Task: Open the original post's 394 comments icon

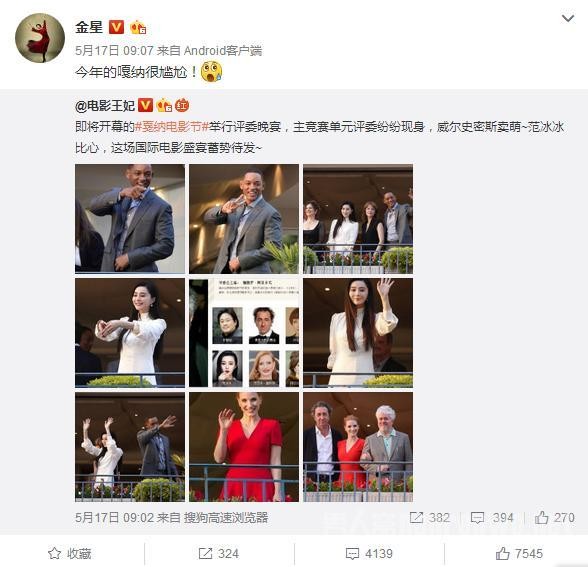Action: pyautogui.click(x=477, y=518)
